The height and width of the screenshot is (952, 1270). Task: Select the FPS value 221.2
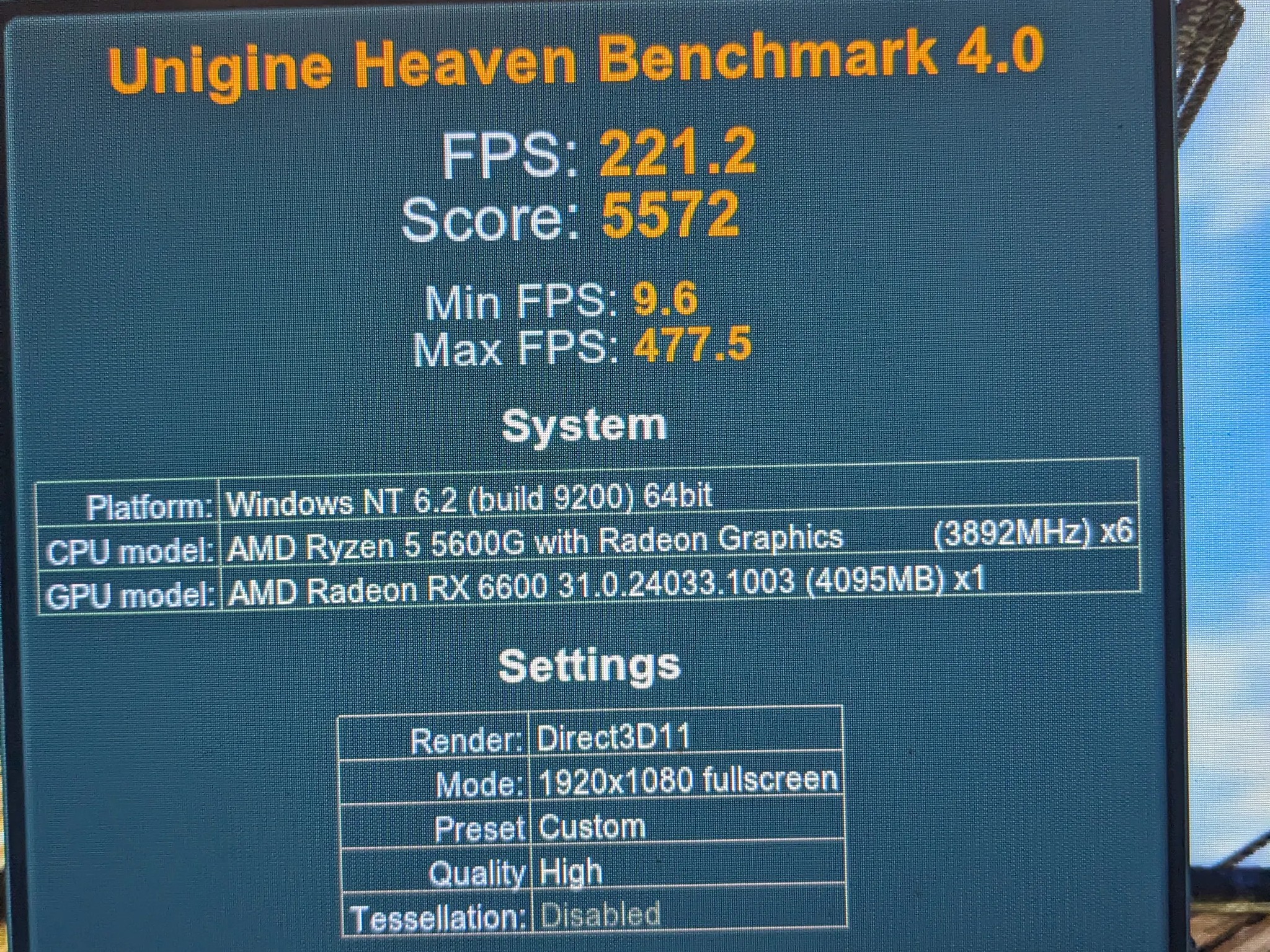point(678,152)
